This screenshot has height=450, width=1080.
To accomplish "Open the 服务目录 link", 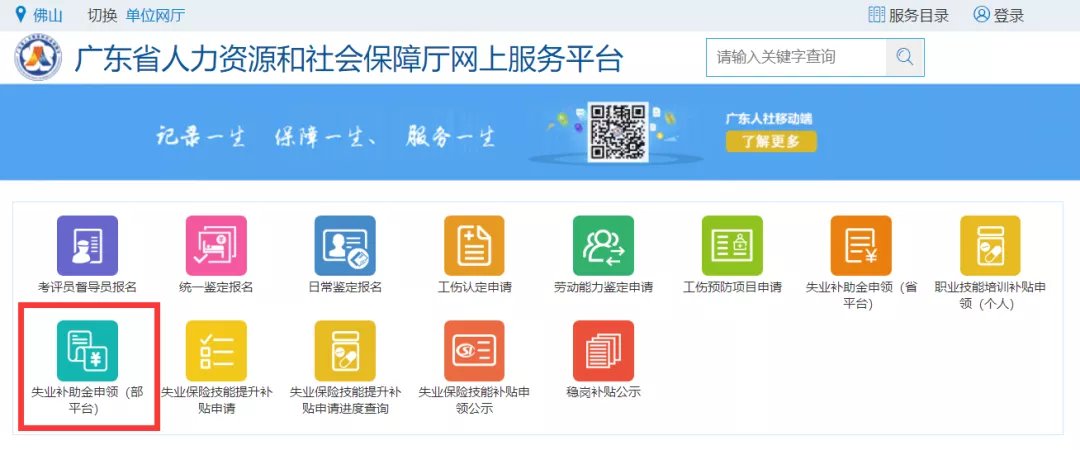I will pyautogui.click(x=918, y=15).
